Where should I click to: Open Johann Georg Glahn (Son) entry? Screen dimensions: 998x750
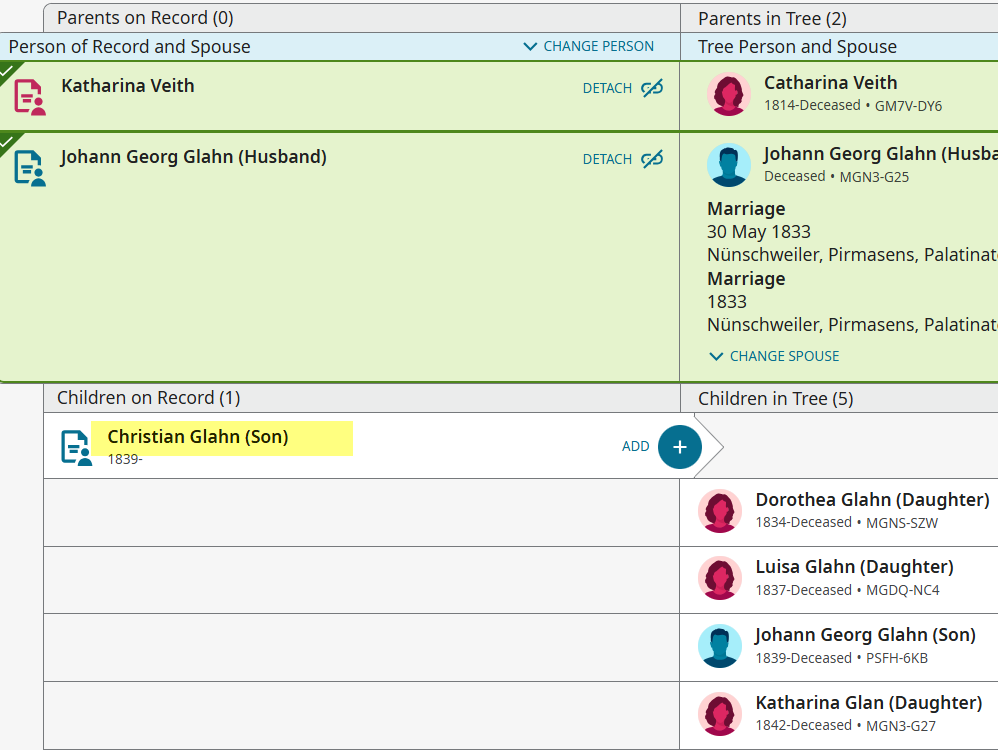pyautogui.click(x=866, y=635)
